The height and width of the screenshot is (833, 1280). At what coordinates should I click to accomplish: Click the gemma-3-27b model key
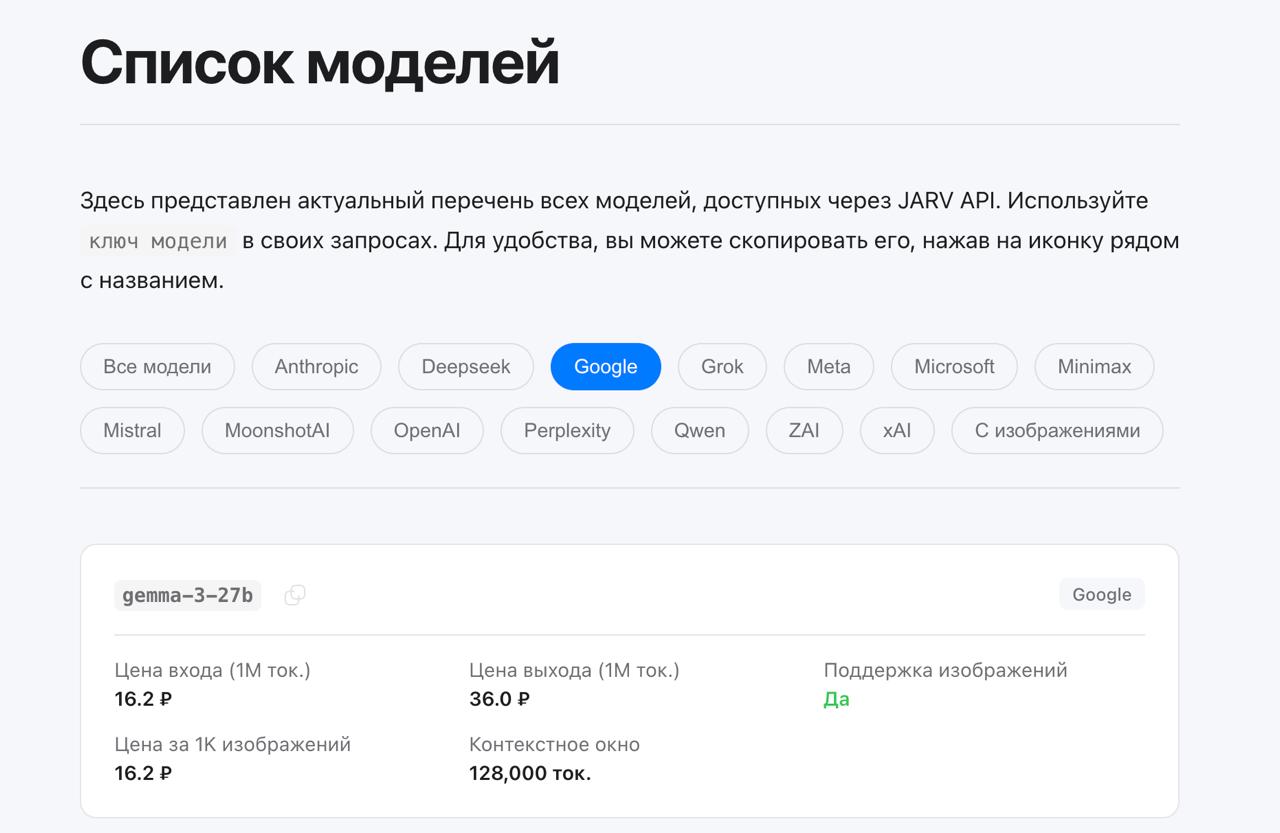pos(188,596)
